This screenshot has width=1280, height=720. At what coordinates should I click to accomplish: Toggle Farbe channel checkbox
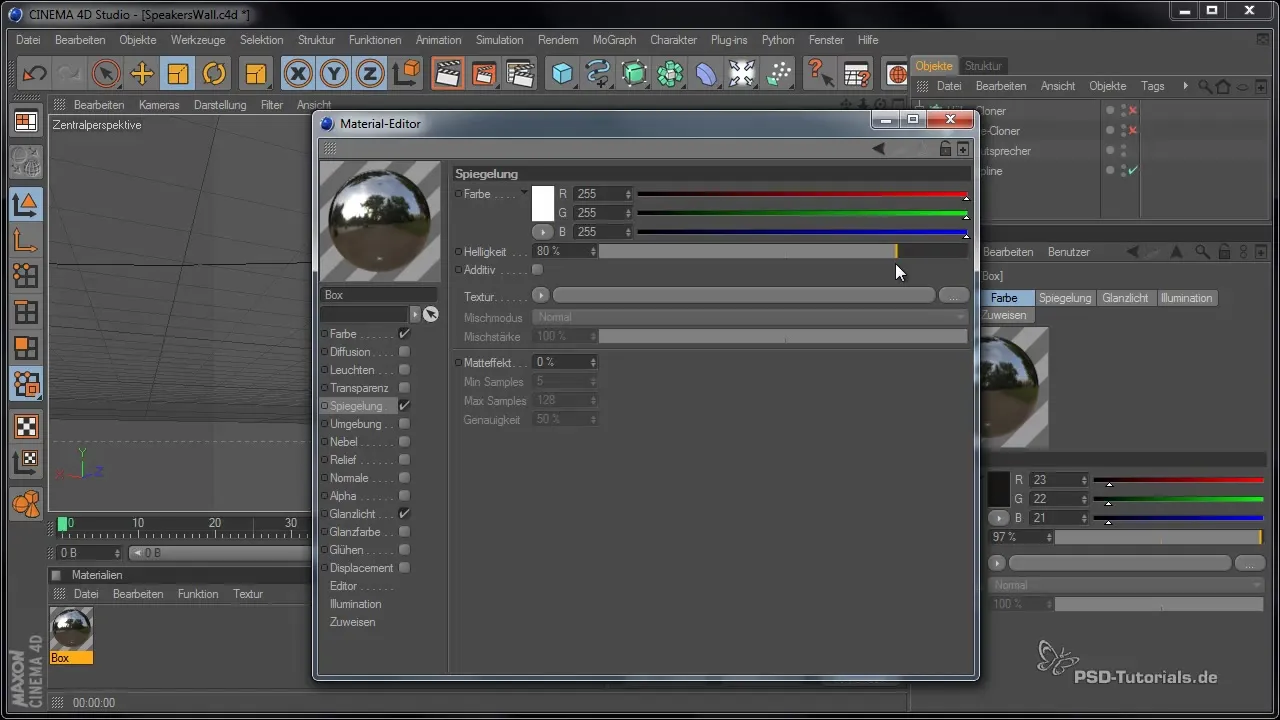[x=404, y=334]
